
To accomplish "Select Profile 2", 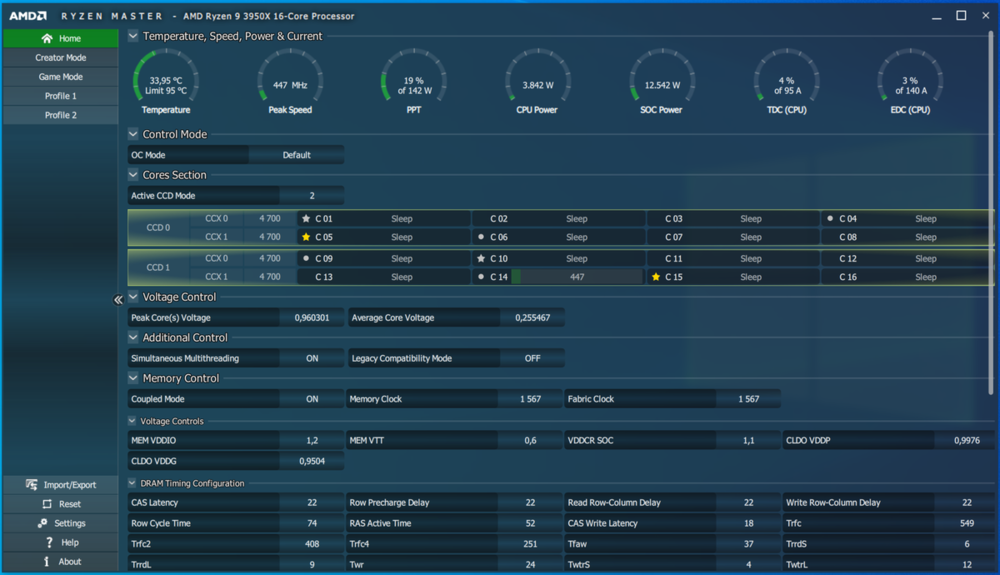I will [61, 115].
